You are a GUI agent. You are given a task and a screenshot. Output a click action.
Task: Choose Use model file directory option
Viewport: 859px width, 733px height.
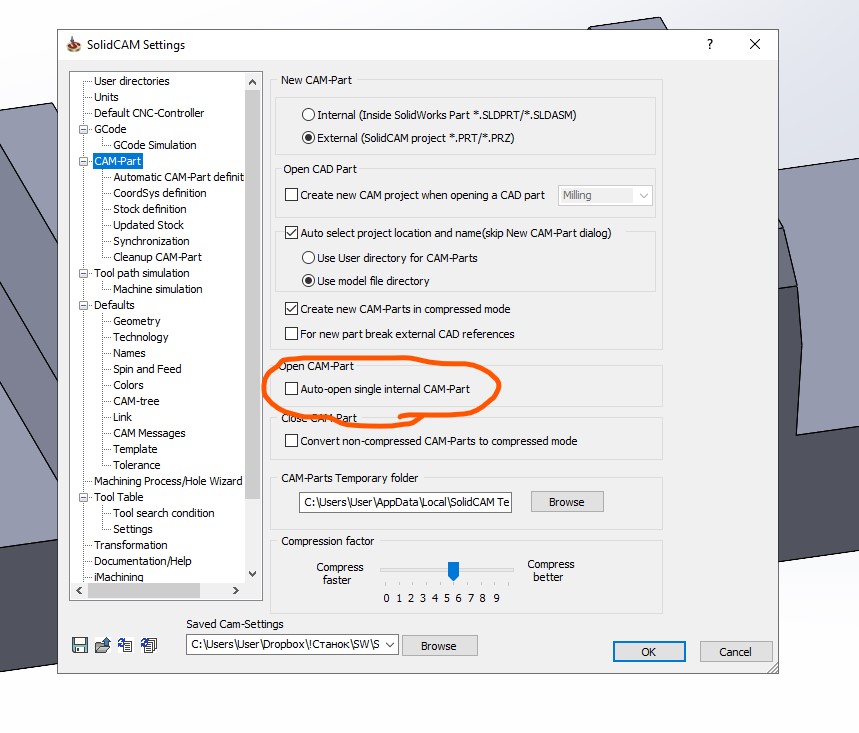308,280
